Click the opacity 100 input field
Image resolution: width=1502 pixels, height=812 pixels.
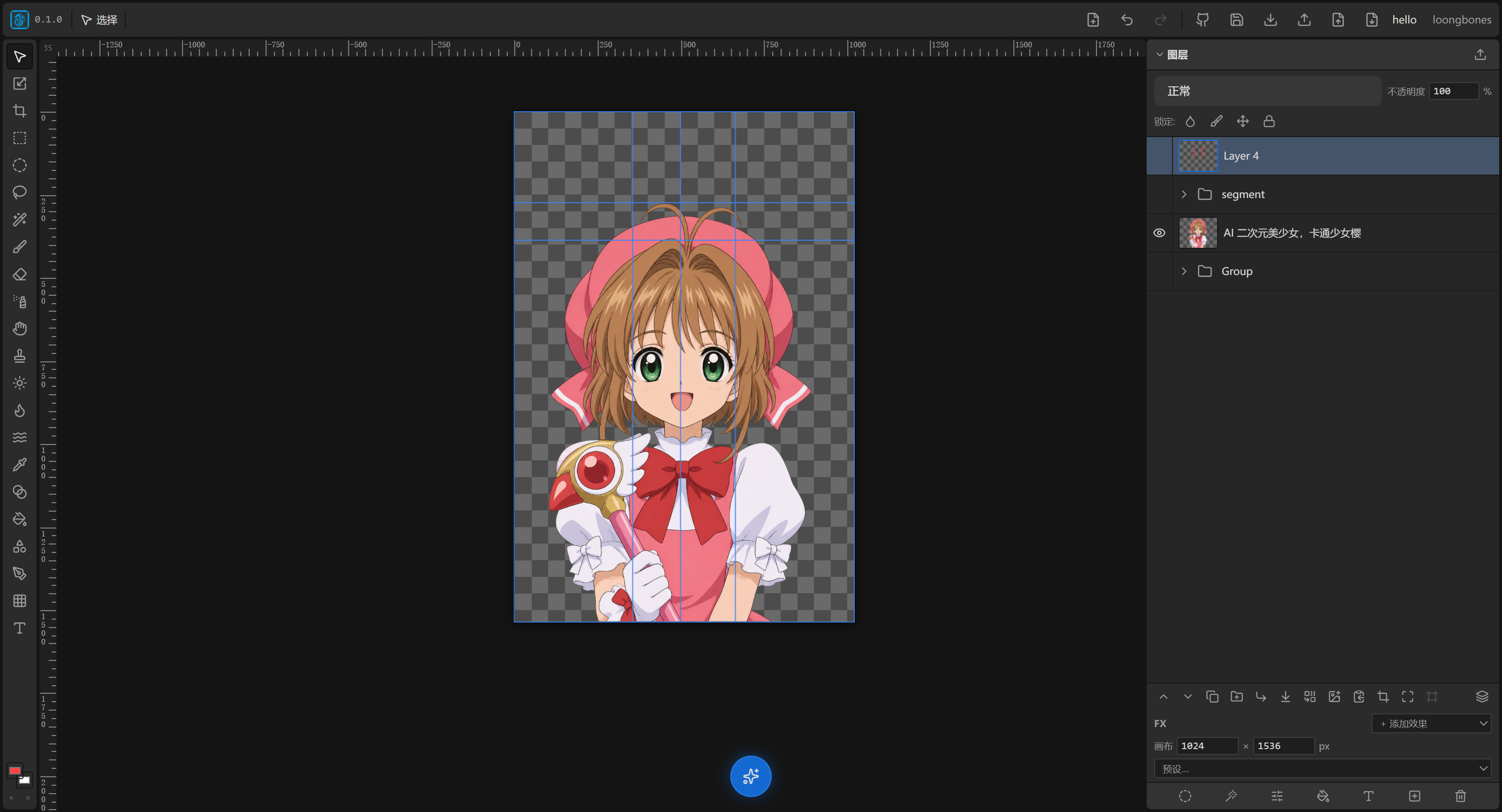1453,91
